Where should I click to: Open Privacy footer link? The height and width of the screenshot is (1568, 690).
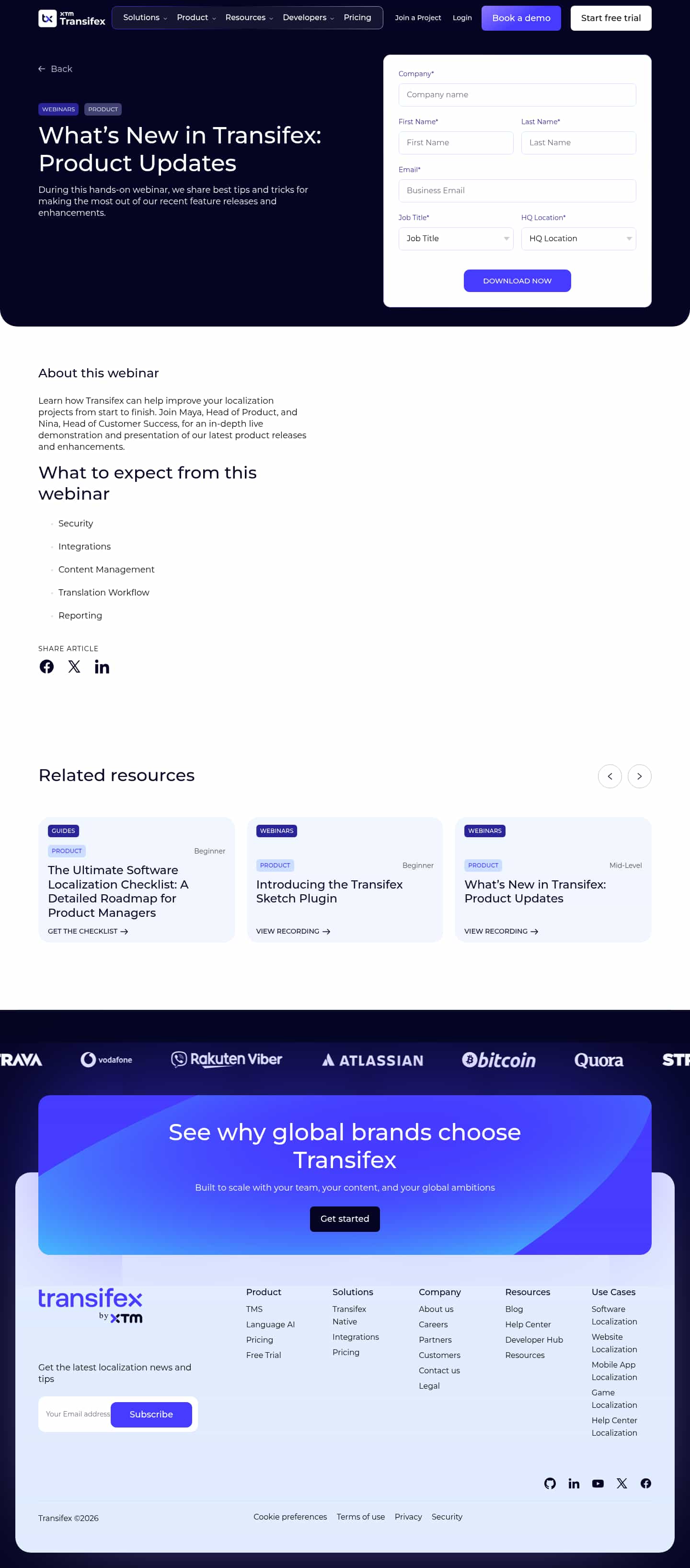point(408,1517)
